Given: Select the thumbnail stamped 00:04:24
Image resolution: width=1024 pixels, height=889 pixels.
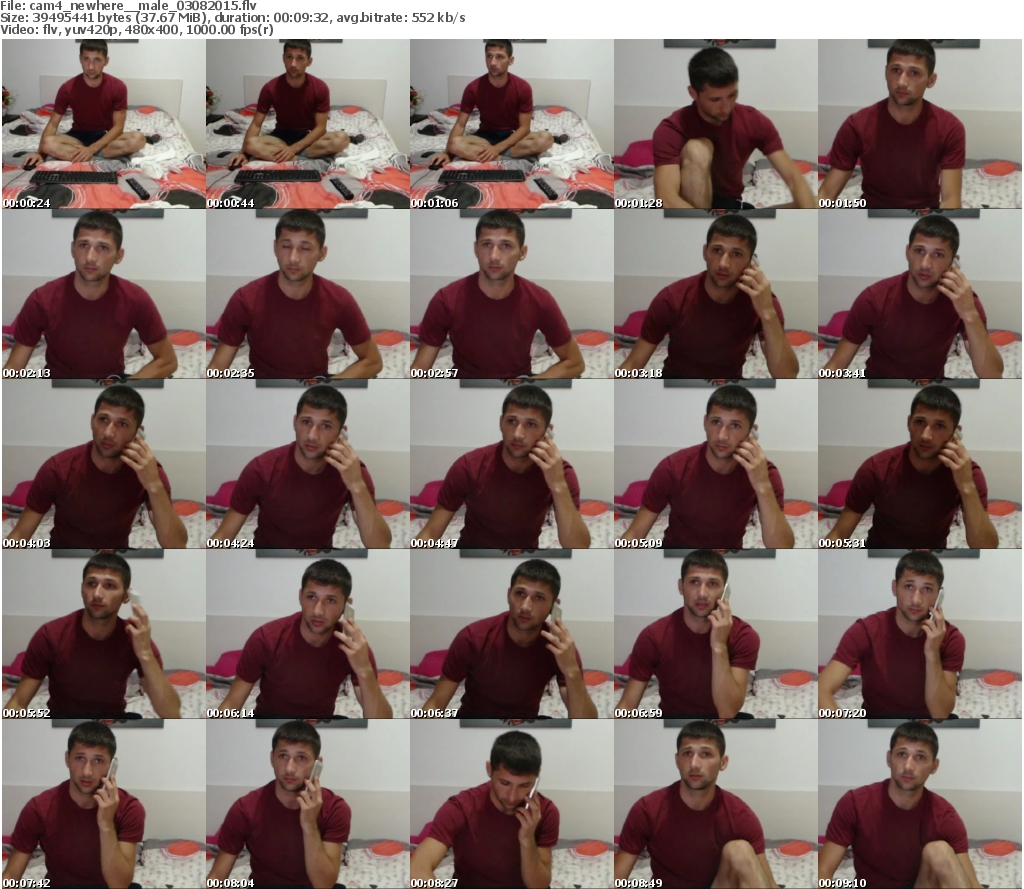Looking at the screenshot, I should (308, 464).
